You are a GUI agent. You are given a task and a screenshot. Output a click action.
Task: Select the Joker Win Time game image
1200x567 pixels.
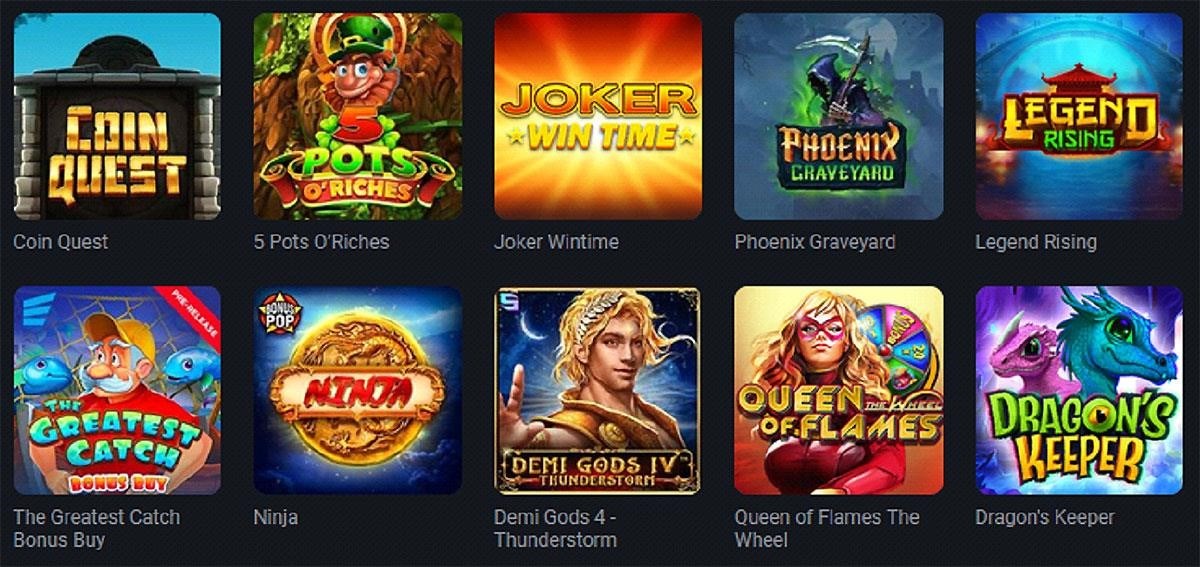coord(598,116)
